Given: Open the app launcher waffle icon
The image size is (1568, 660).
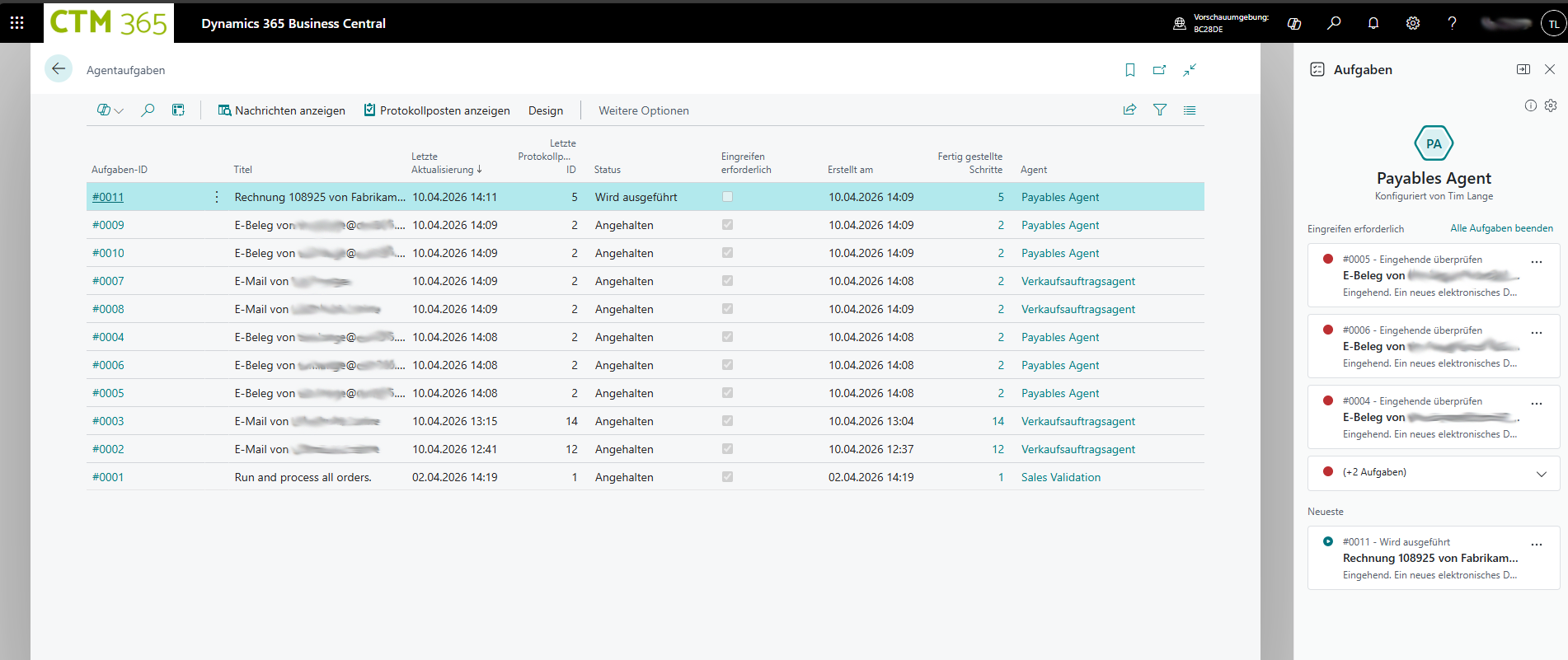Looking at the screenshot, I should click(x=17, y=23).
